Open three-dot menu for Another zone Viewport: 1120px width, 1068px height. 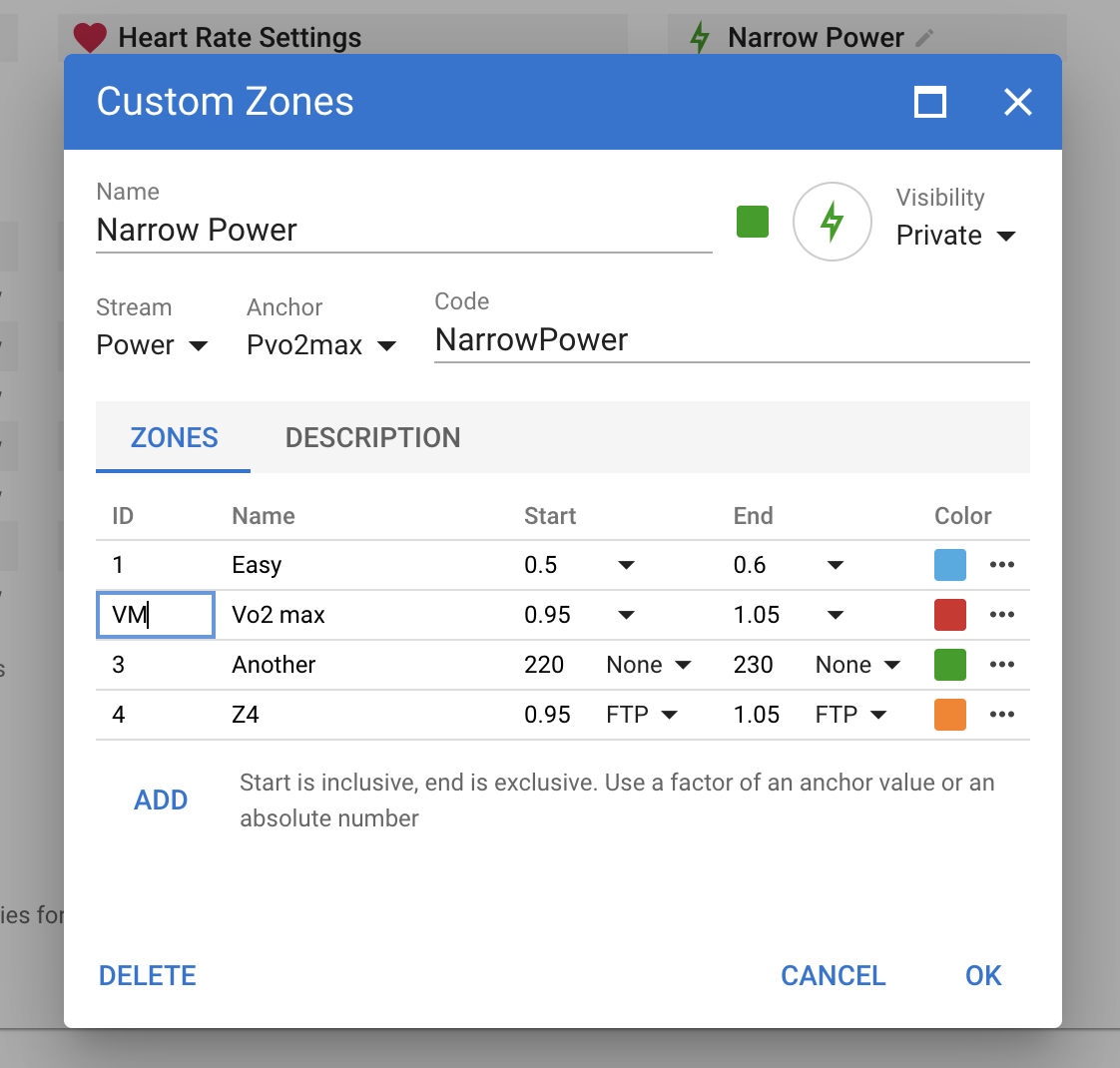pos(1001,665)
